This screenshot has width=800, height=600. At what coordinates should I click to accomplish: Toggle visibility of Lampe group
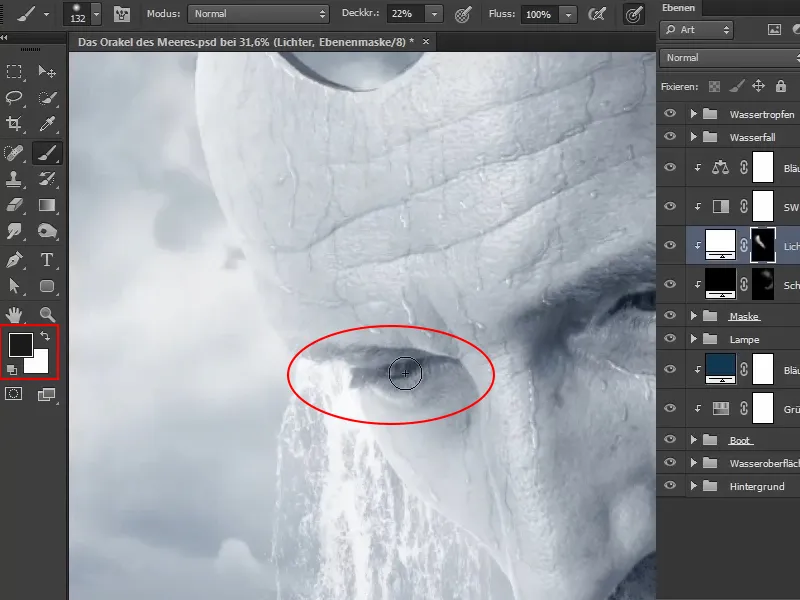pos(670,339)
